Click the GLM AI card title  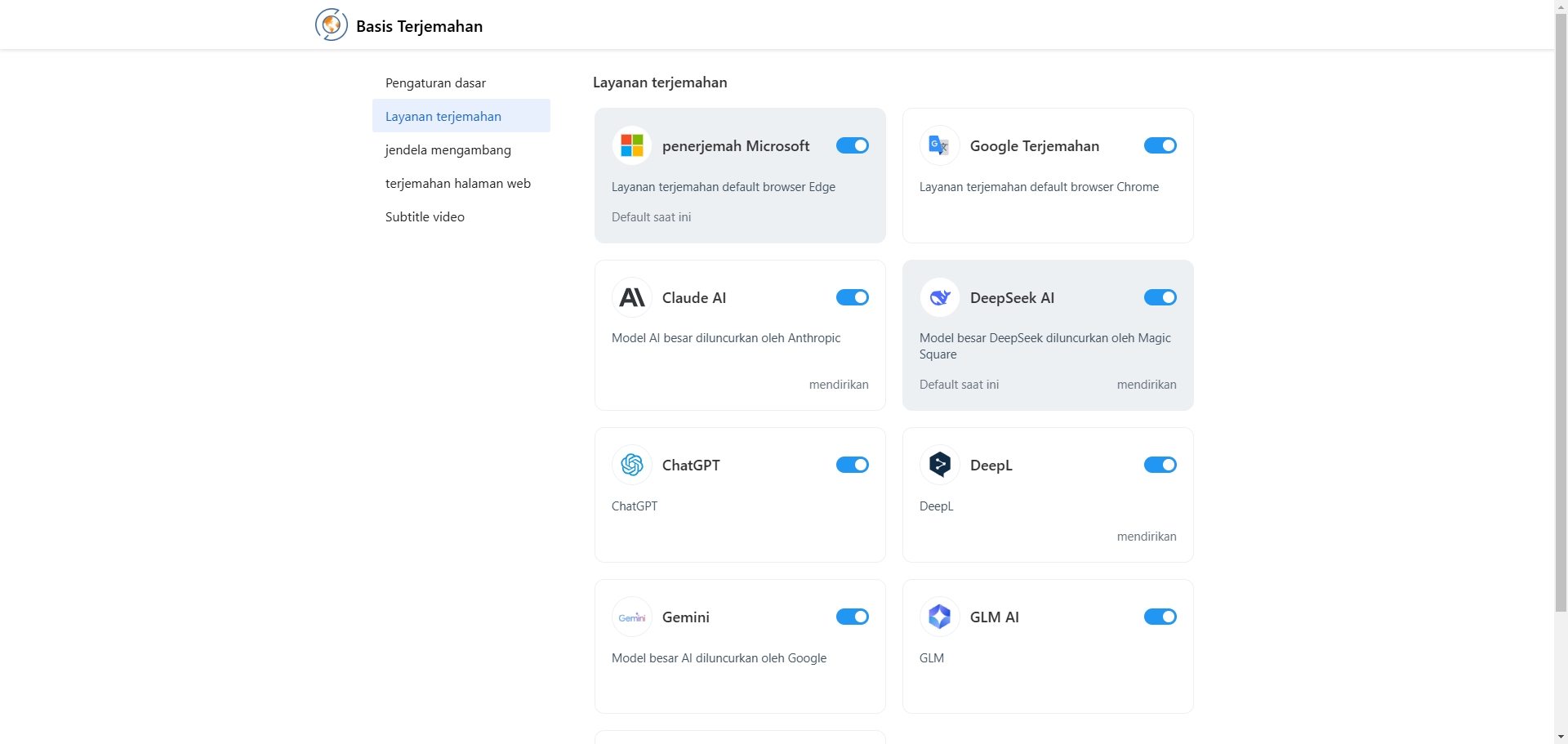[x=995, y=617]
